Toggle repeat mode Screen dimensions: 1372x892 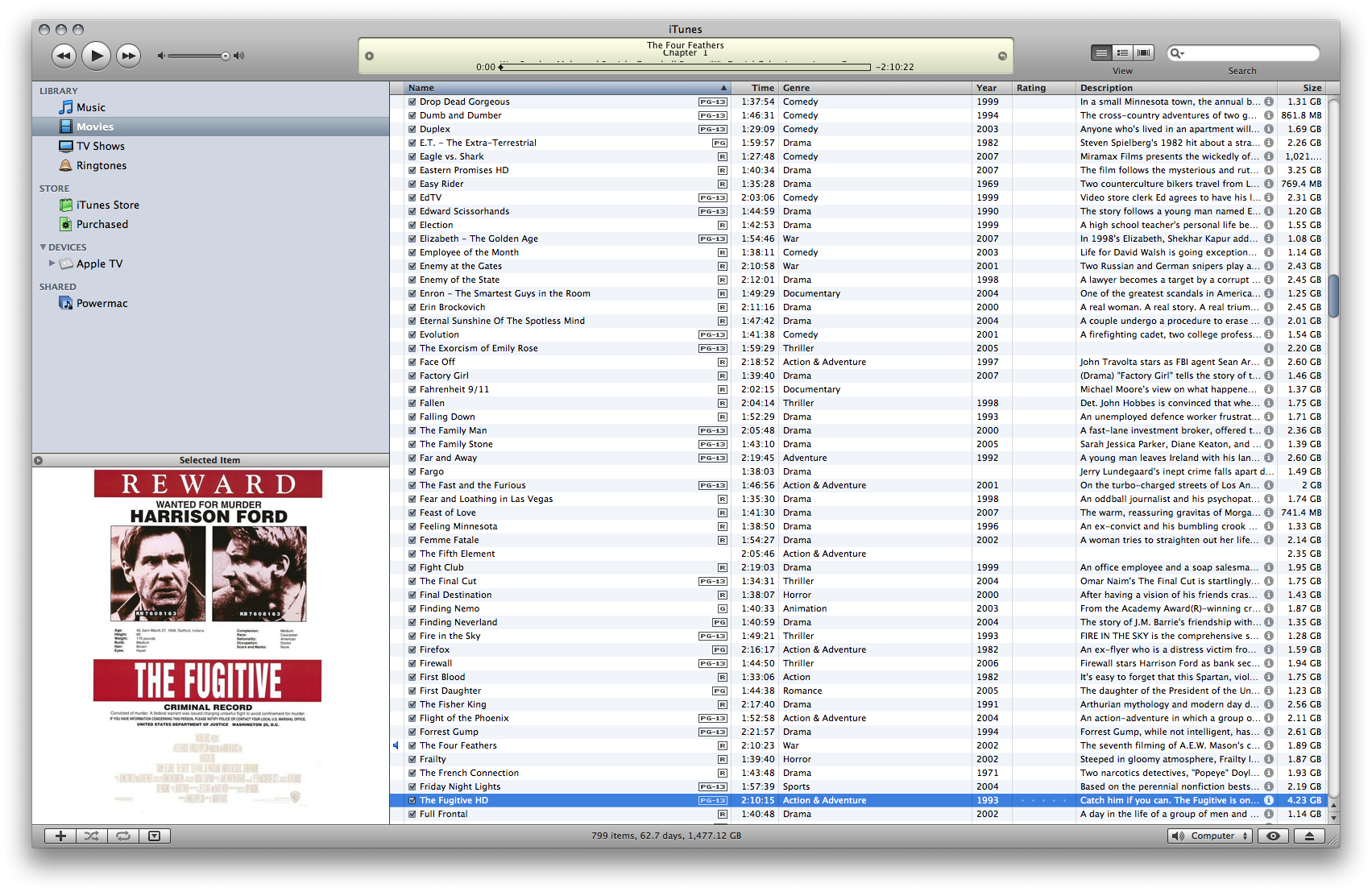click(123, 836)
